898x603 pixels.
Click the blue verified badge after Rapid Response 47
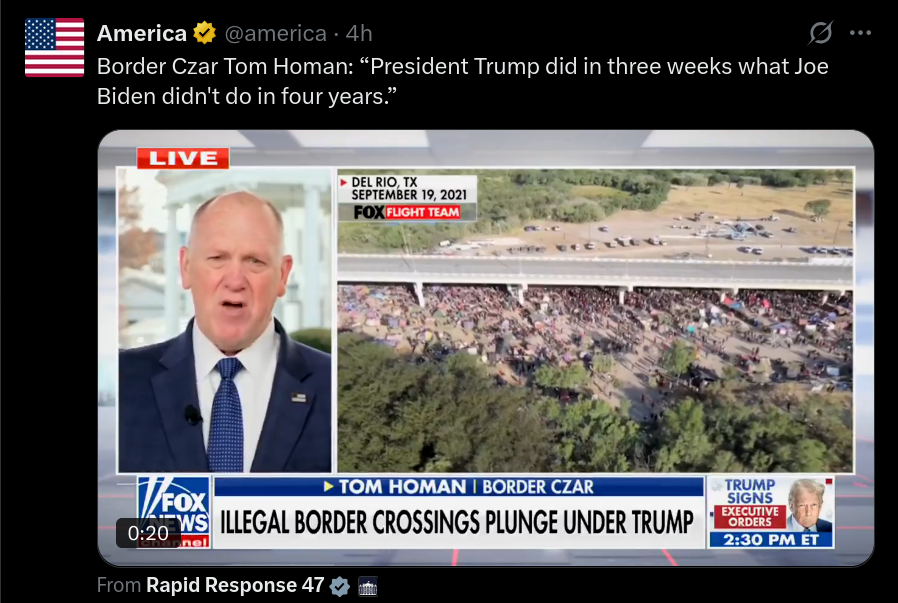coord(340,586)
